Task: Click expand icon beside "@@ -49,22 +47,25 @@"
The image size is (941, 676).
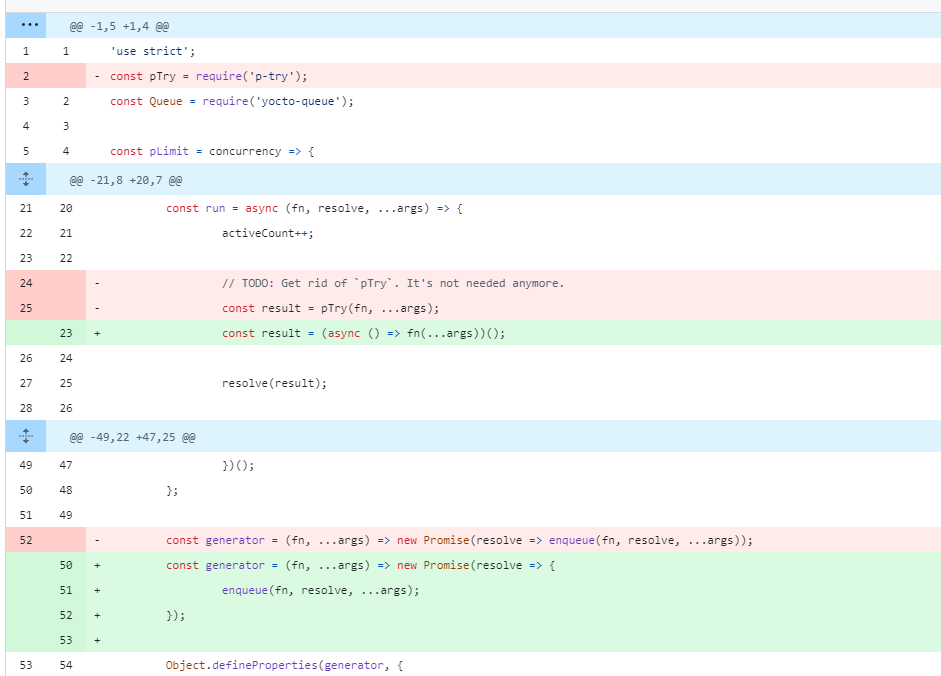Action: pyautogui.click(x=26, y=437)
